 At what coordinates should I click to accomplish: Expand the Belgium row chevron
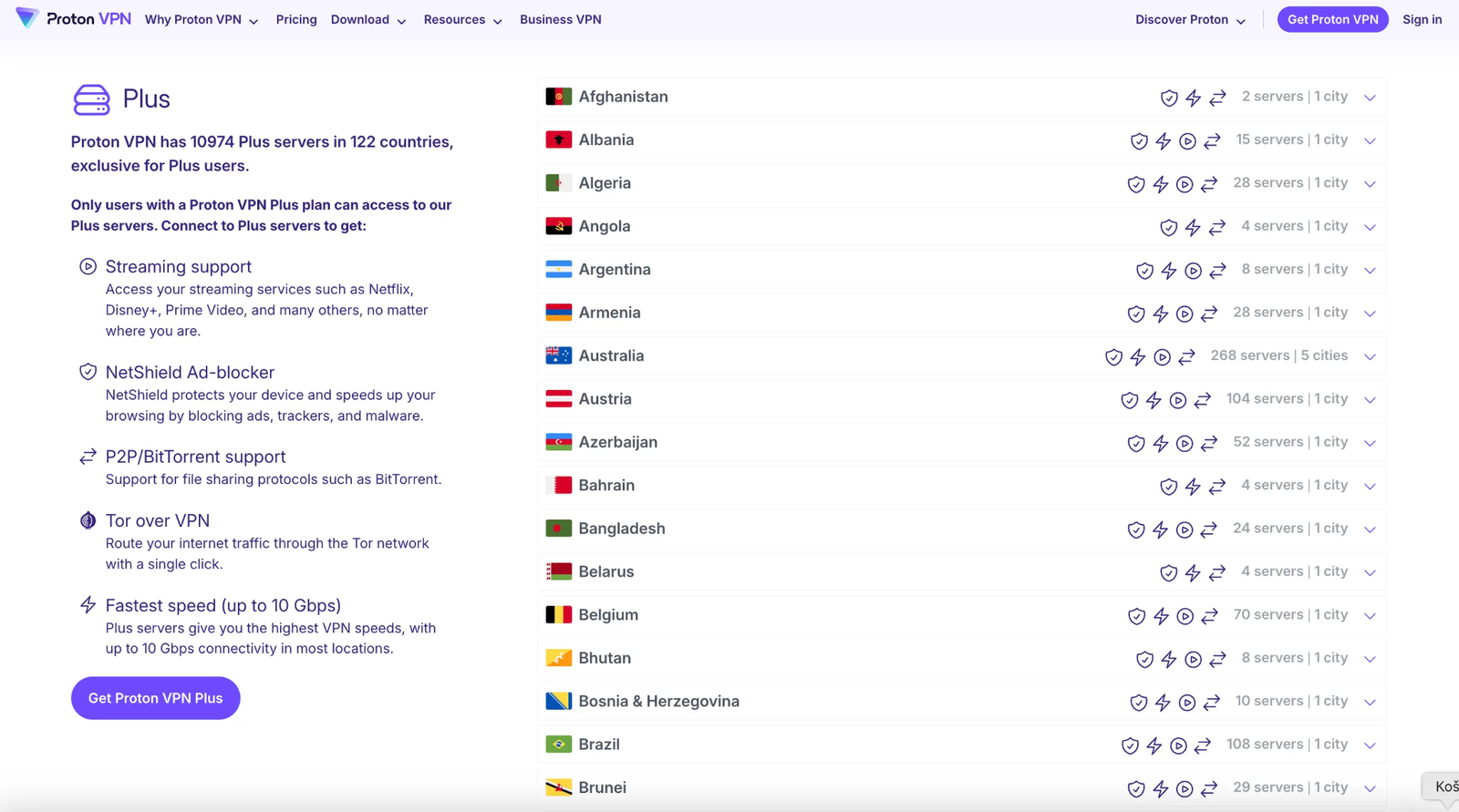tap(1370, 616)
